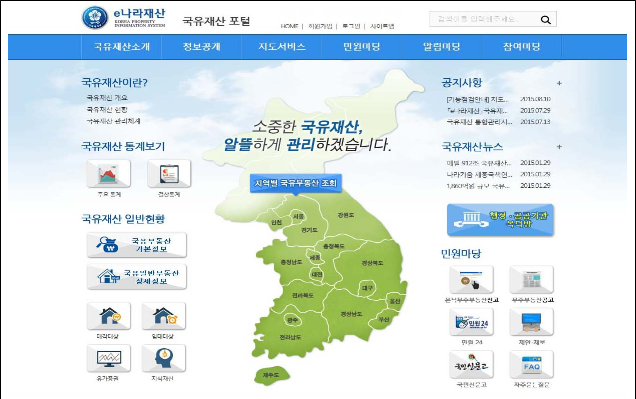
Task: Open the FAQ icon
Action: 531,365
